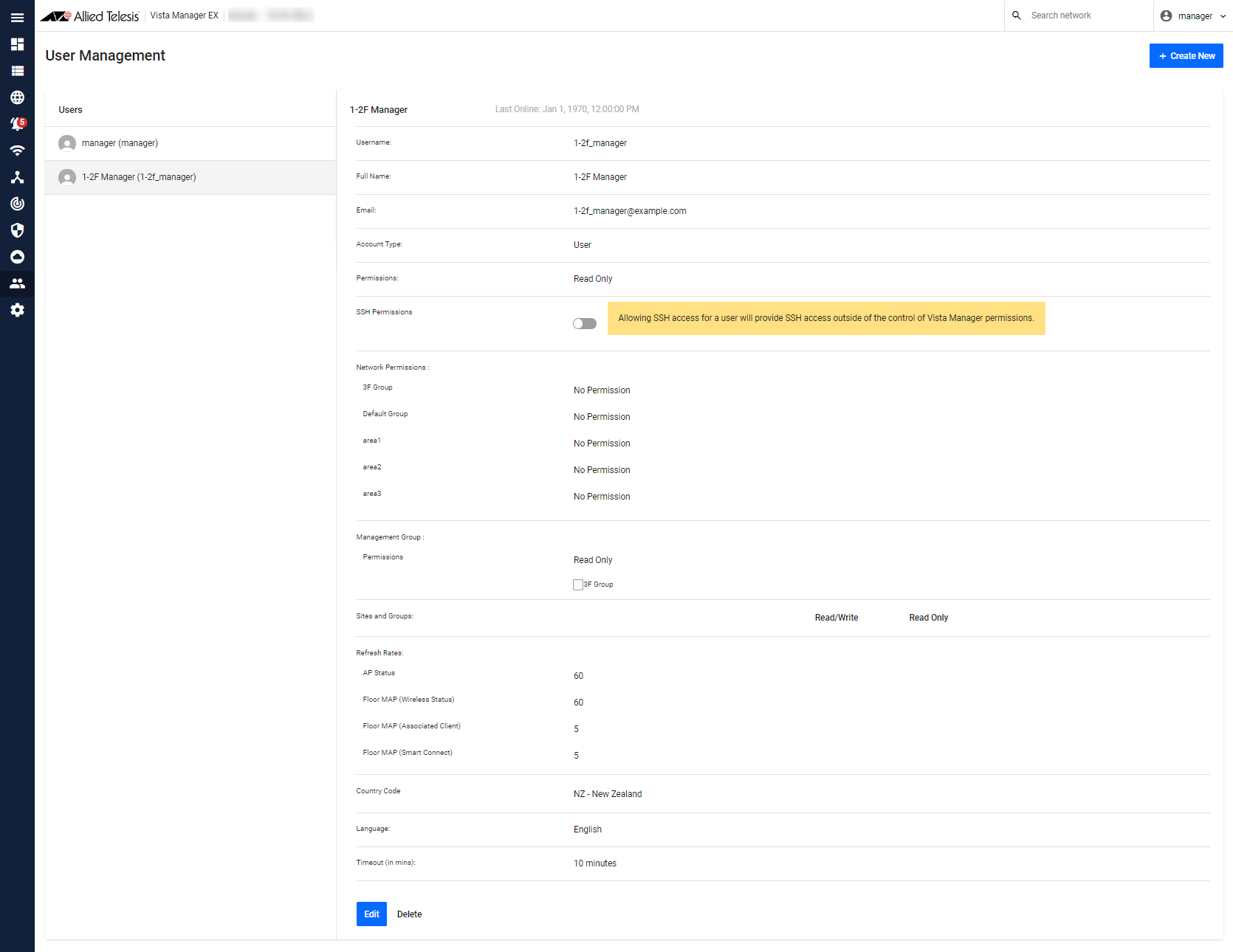This screenshot has height=952, width=1233.
Task: Open alarm notifications with 5 badge
Action: point(17,124)
